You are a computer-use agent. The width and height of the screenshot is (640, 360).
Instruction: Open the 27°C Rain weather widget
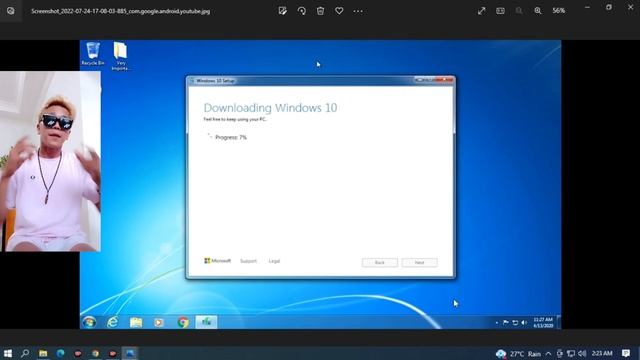(518, 353)
